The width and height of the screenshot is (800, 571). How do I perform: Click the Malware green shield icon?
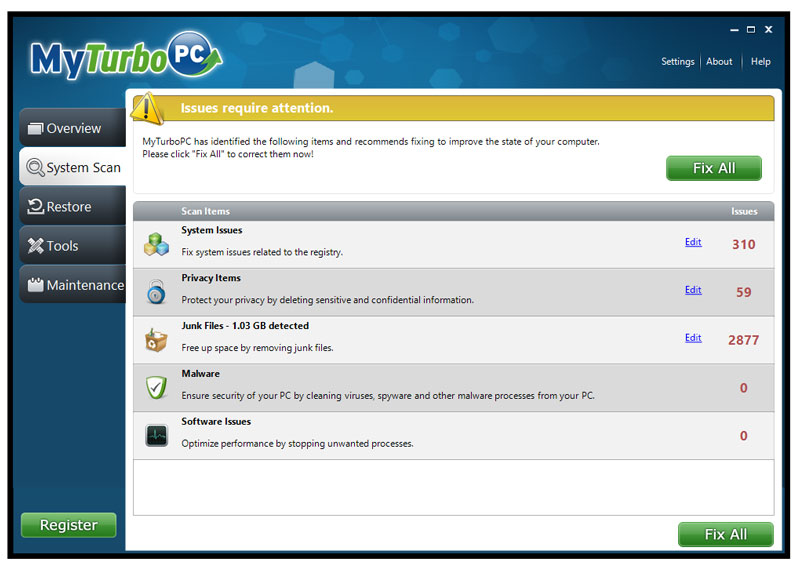[156, 387]
